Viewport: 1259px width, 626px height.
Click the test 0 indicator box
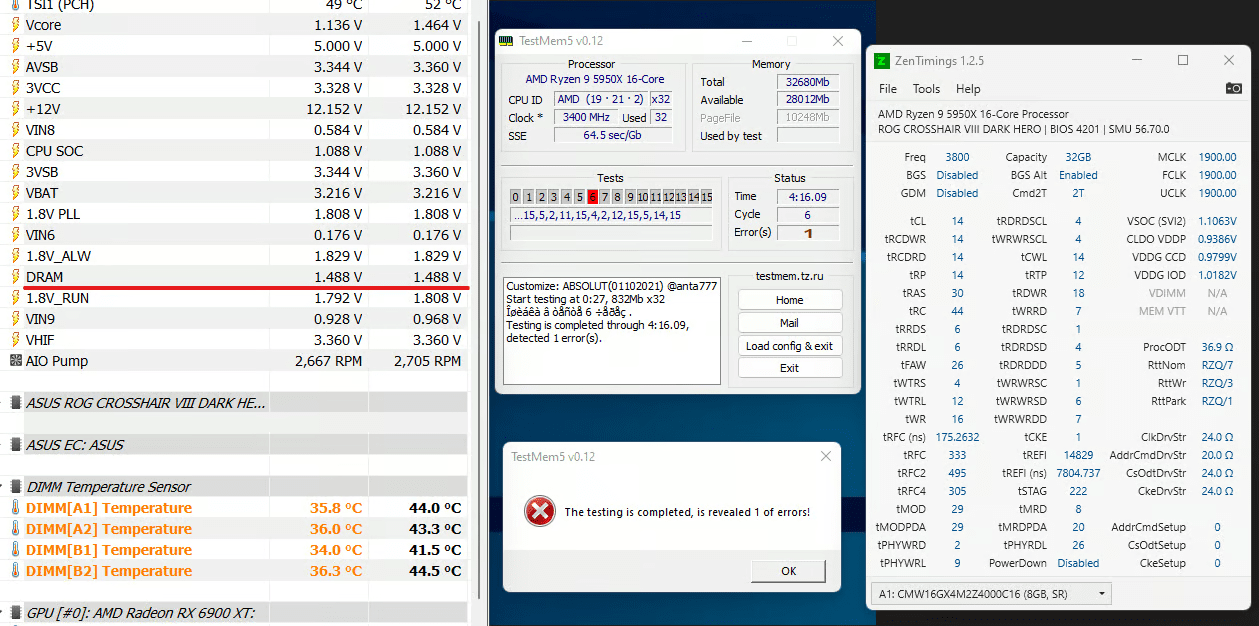[x=515, y=197]
